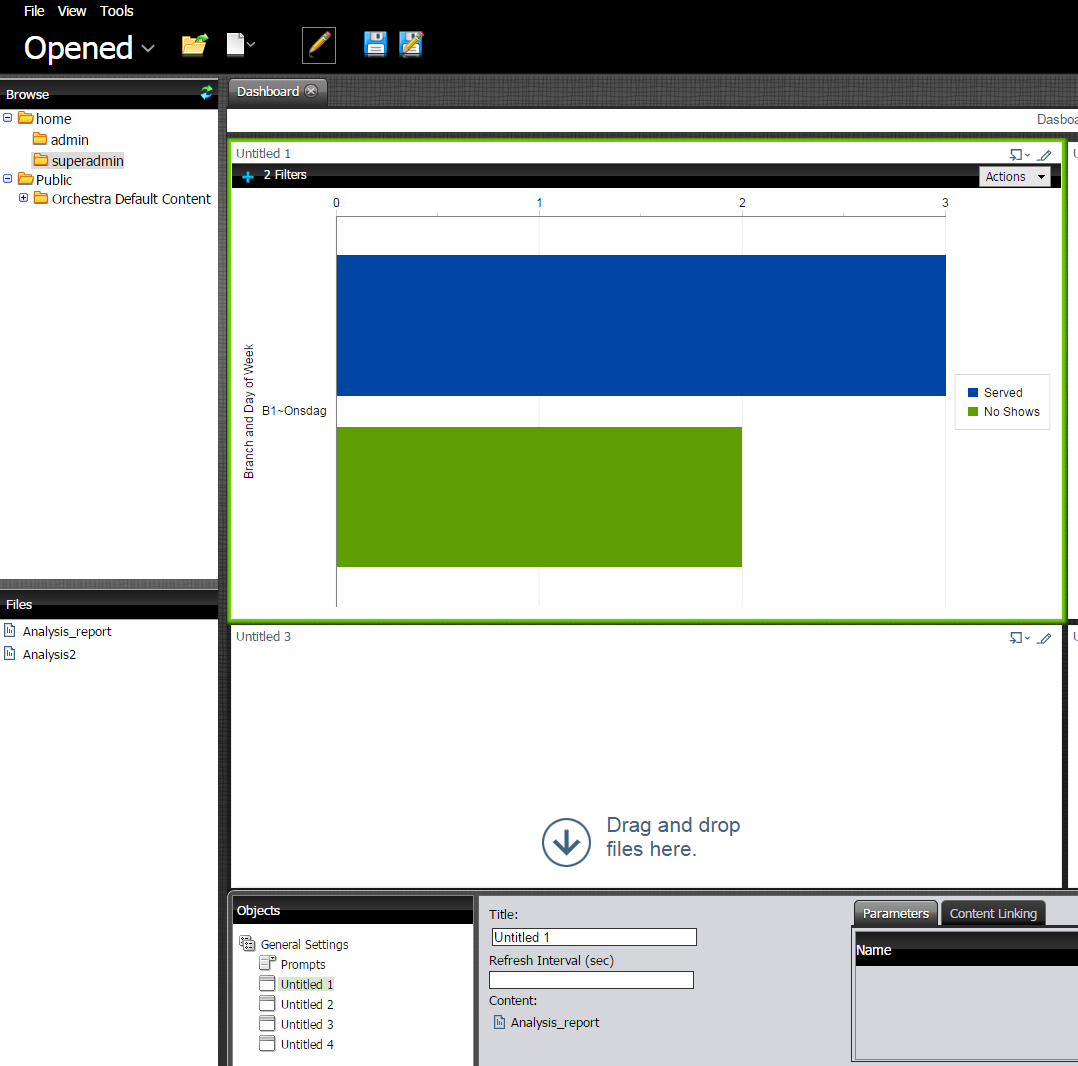1078x1066 pixels.
Task: Open the Opened perspective dropdown
Action: 148,48
